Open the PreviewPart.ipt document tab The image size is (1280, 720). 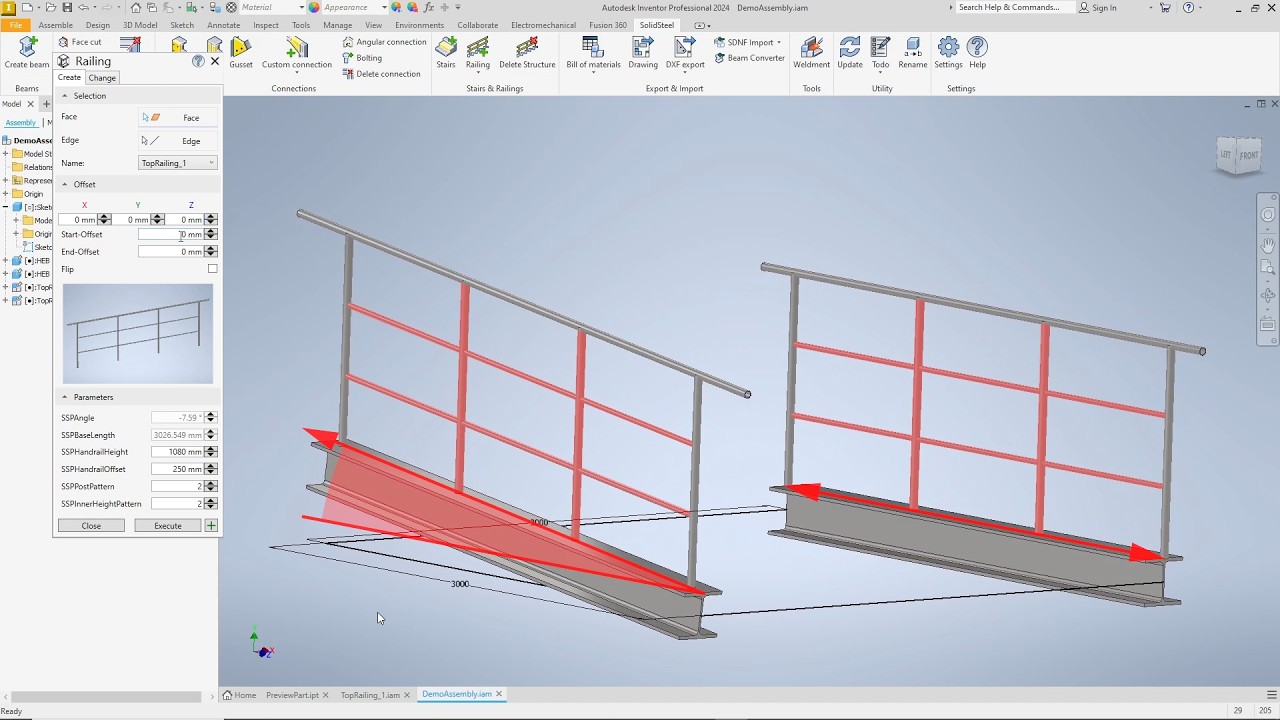[x=292, y=694]
